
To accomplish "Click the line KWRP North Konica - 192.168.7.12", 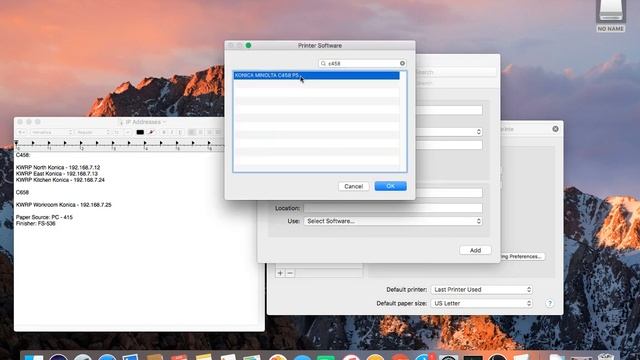I will (58, 167).
